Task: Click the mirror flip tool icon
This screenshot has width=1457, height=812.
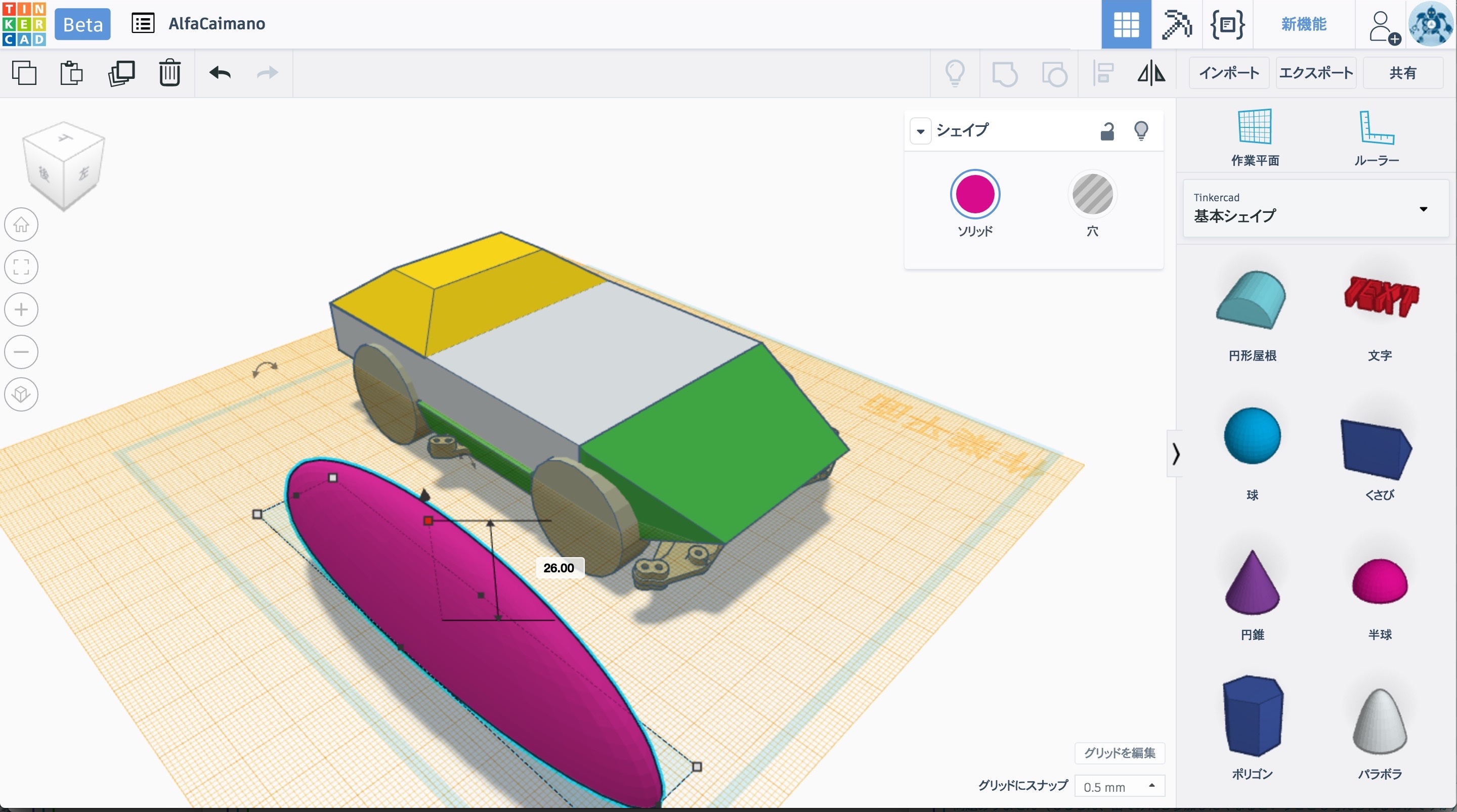Action: pos(1151,73)
